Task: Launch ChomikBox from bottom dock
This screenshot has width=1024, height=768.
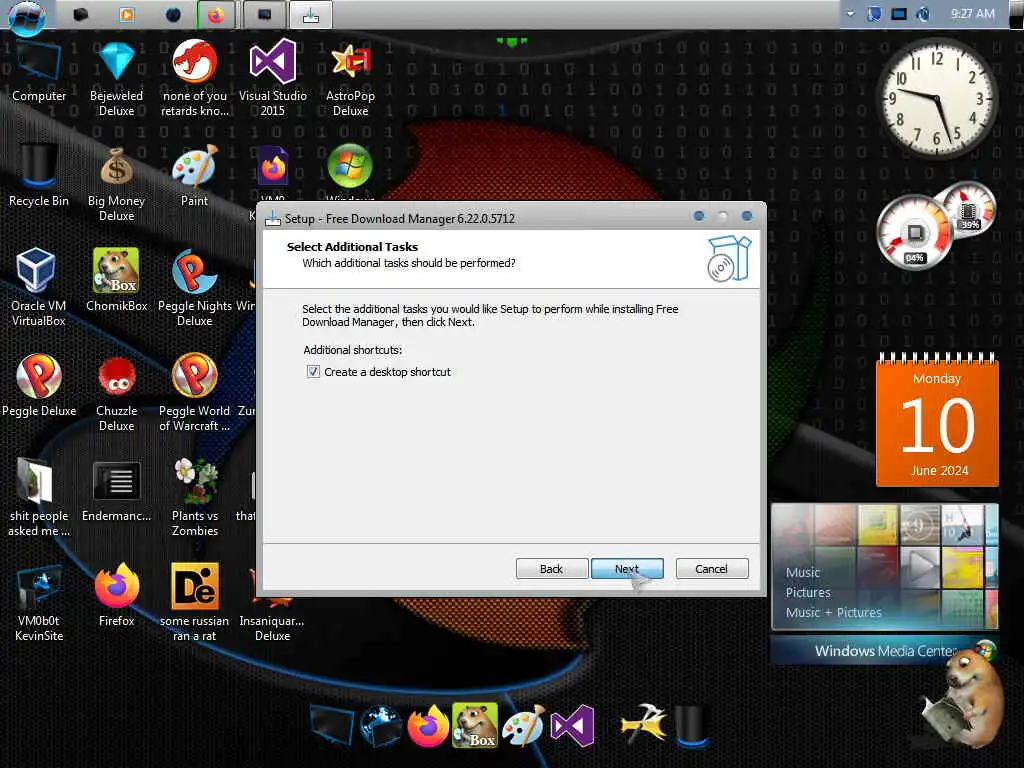Action: (475, 725)
